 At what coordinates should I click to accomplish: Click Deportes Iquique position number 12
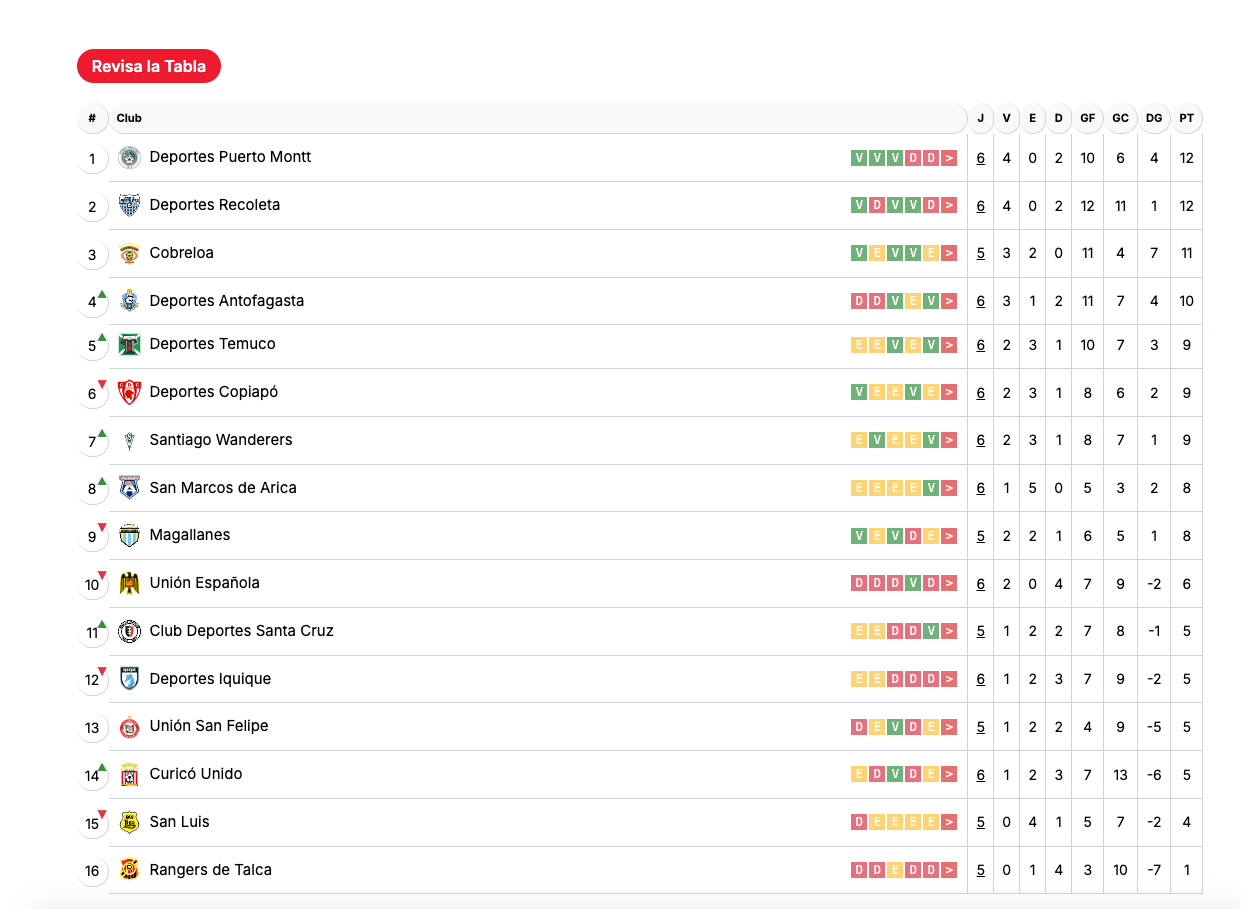[x=92, y=680]
